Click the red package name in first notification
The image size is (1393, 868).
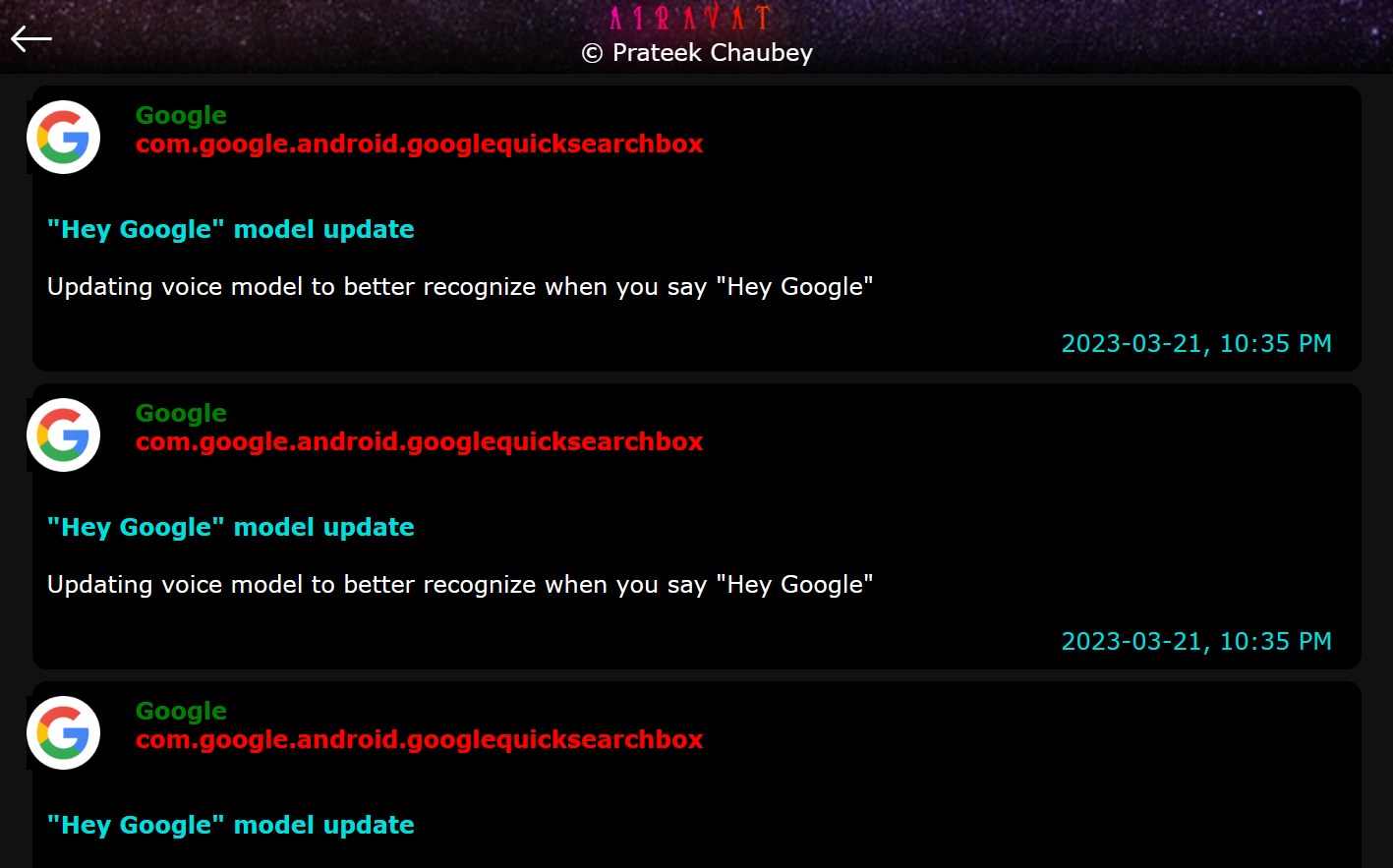(420, 145)
